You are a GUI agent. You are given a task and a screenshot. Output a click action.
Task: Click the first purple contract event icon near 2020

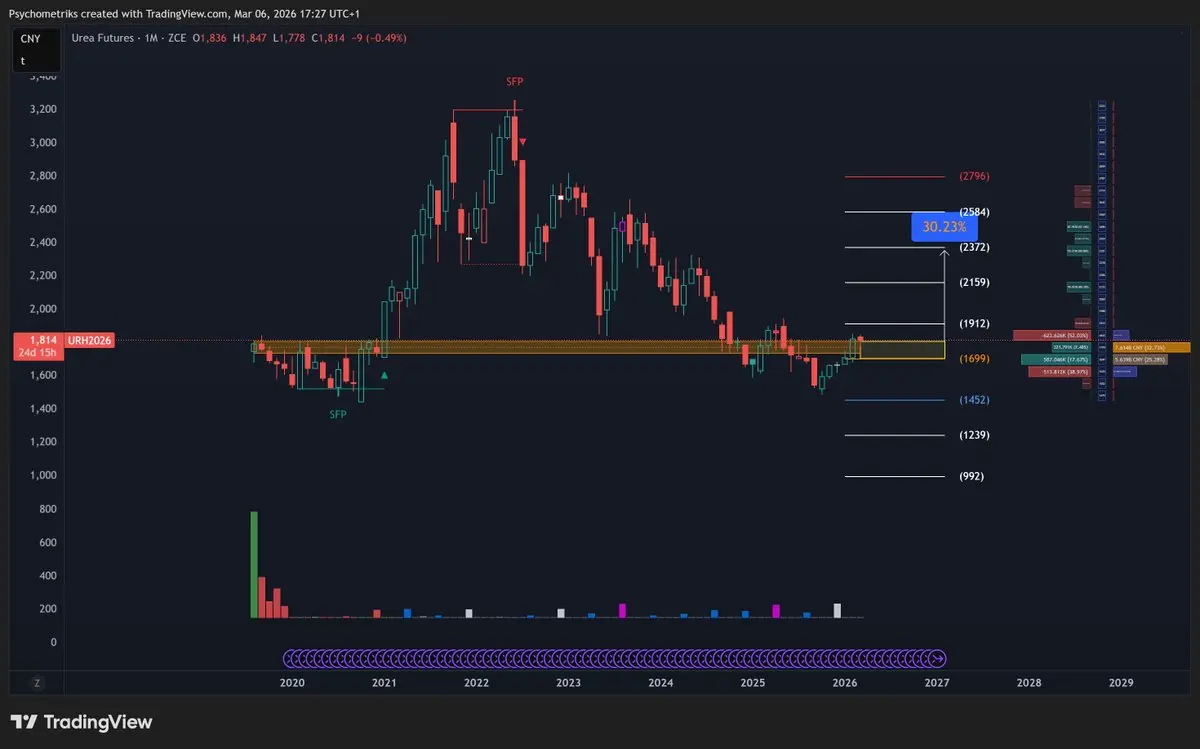[291, 658]
